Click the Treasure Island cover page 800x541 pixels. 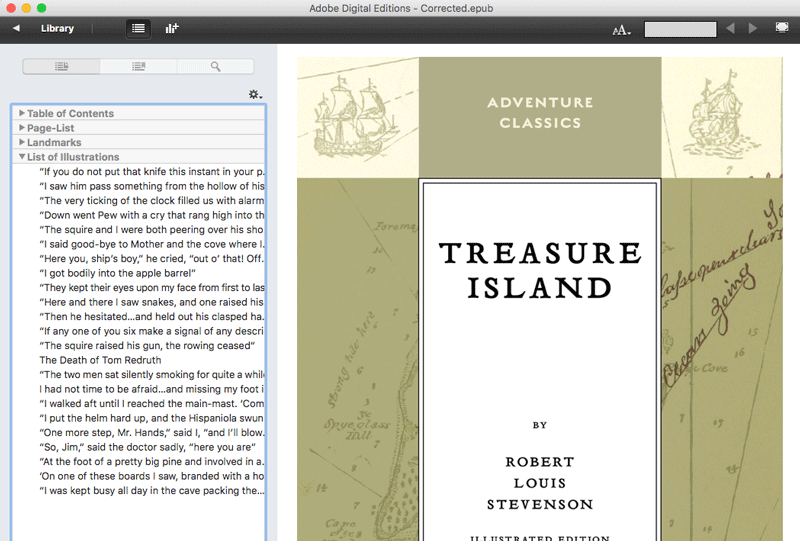(x=539, y=299)
